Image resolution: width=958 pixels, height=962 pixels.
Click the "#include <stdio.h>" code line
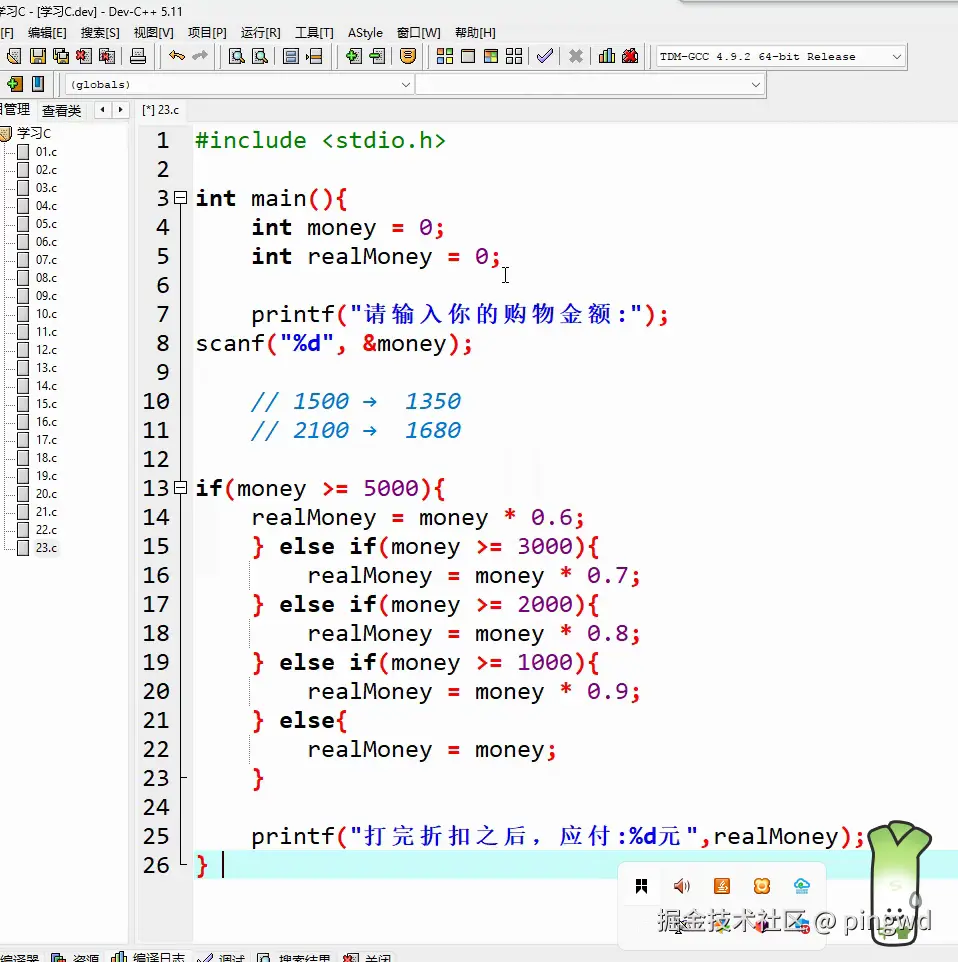[x=320, y=140]
